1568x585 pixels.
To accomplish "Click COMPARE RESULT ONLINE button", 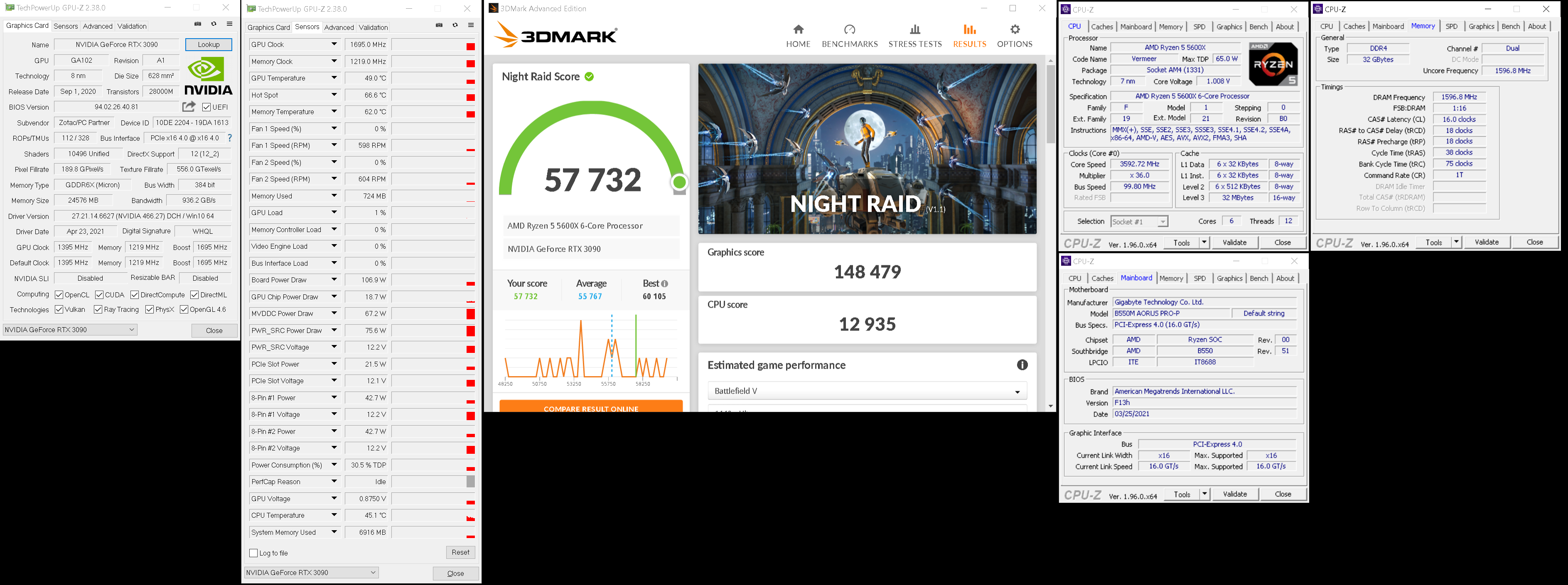I will pos(591,406).
